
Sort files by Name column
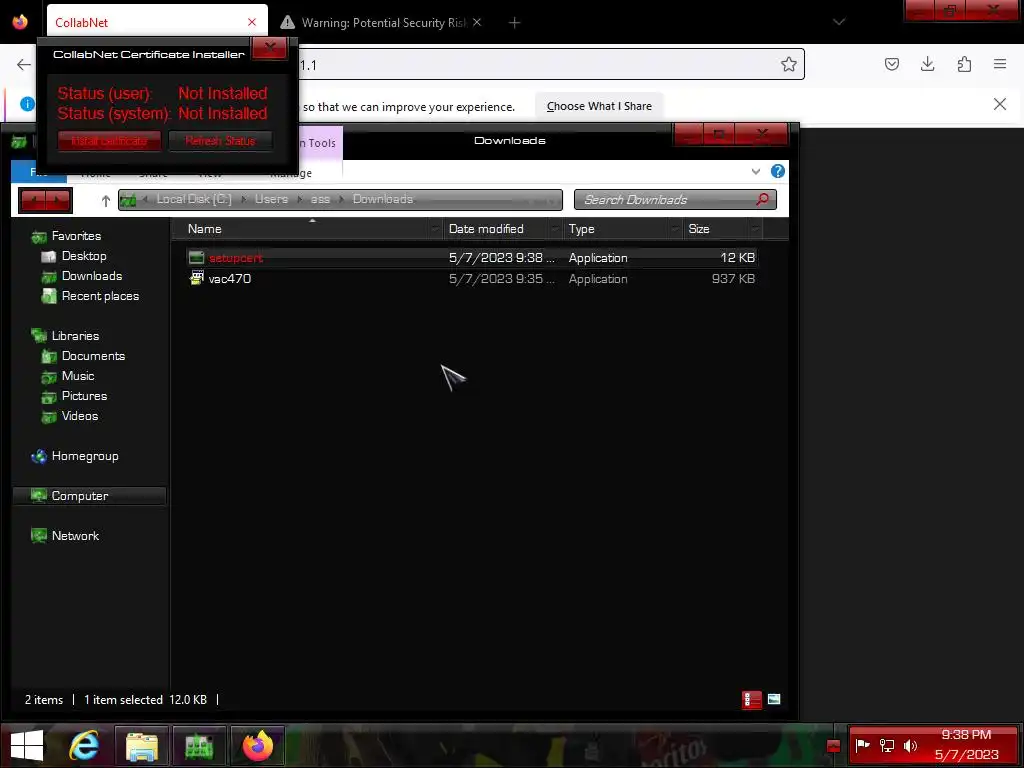coord(204,229)
